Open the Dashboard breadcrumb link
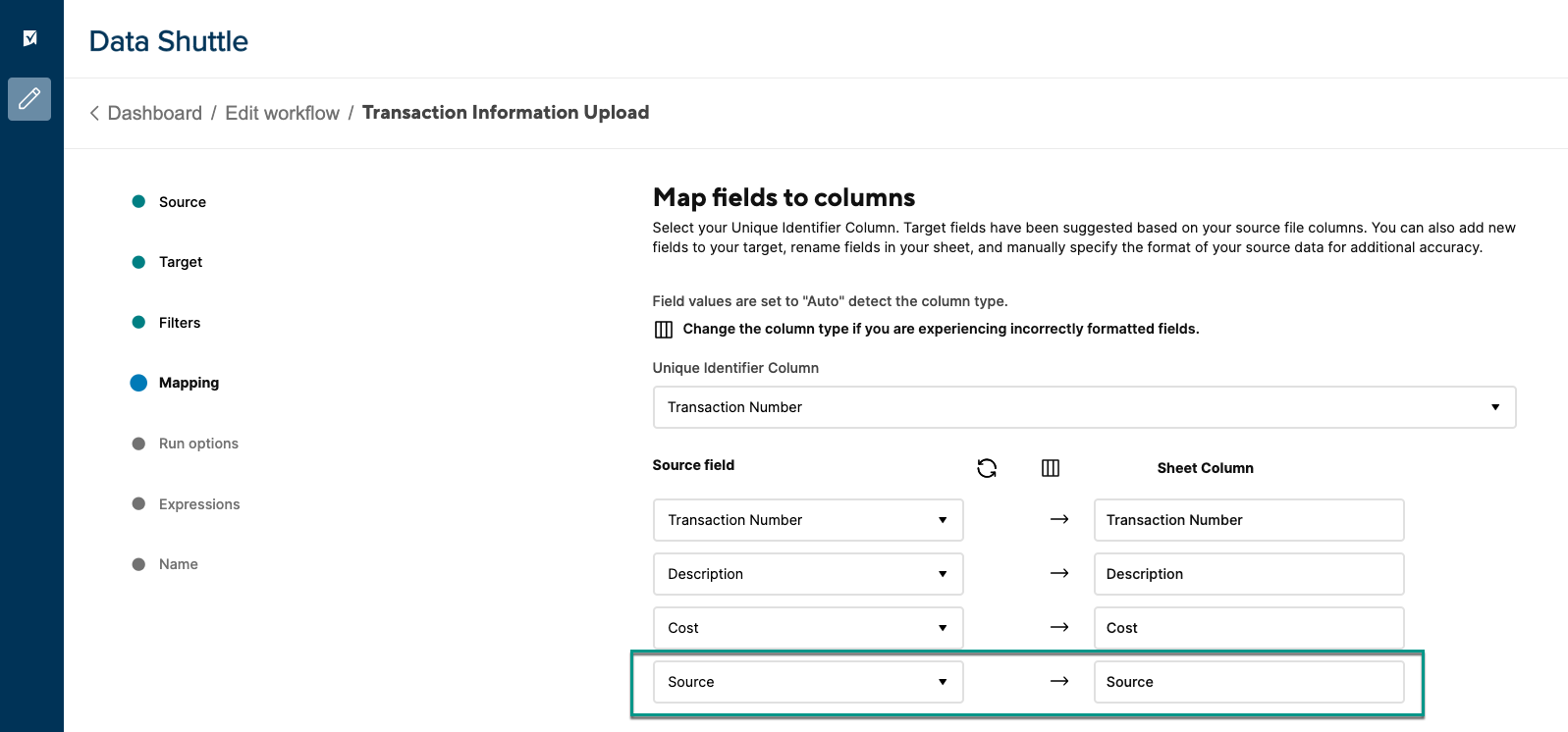This screenshot has width=1568, height=732. (x=155, y=113)
